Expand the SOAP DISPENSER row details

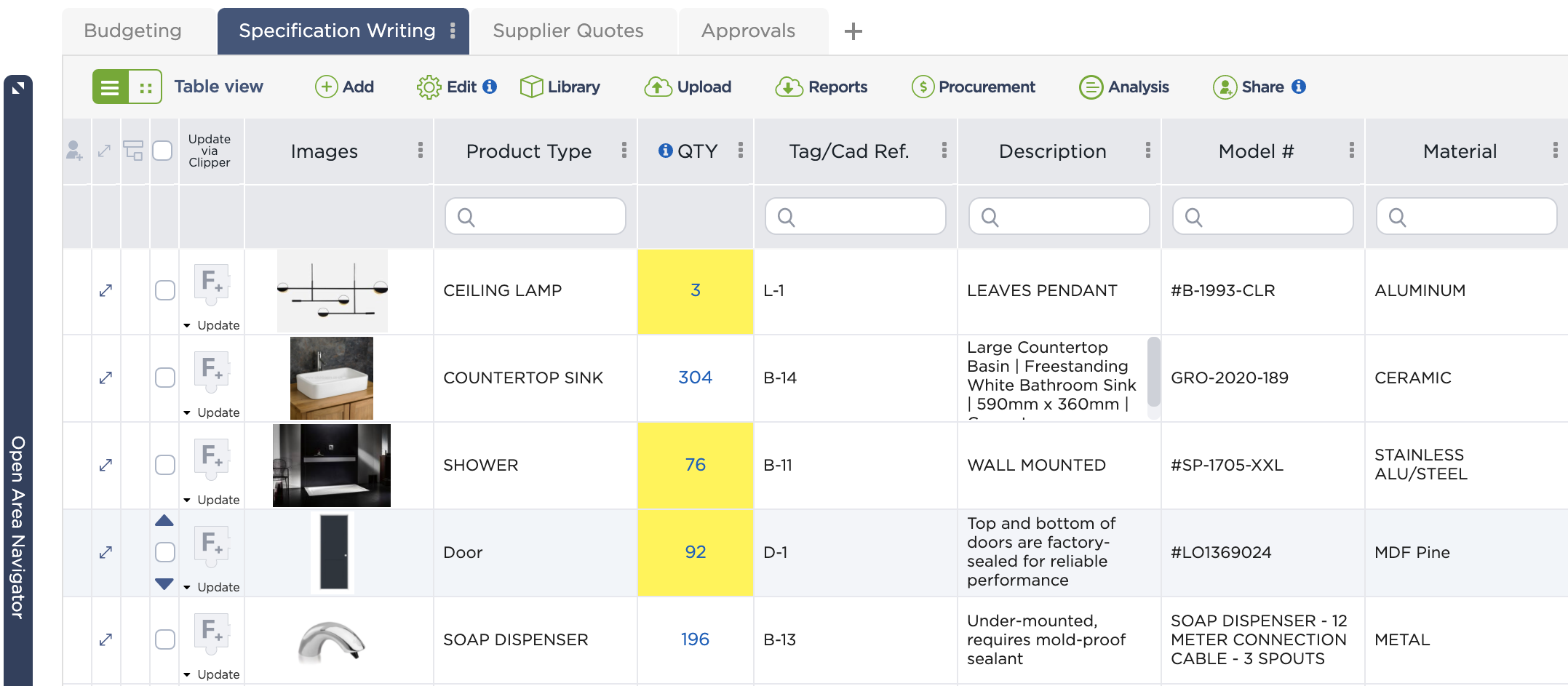(106, 639)
